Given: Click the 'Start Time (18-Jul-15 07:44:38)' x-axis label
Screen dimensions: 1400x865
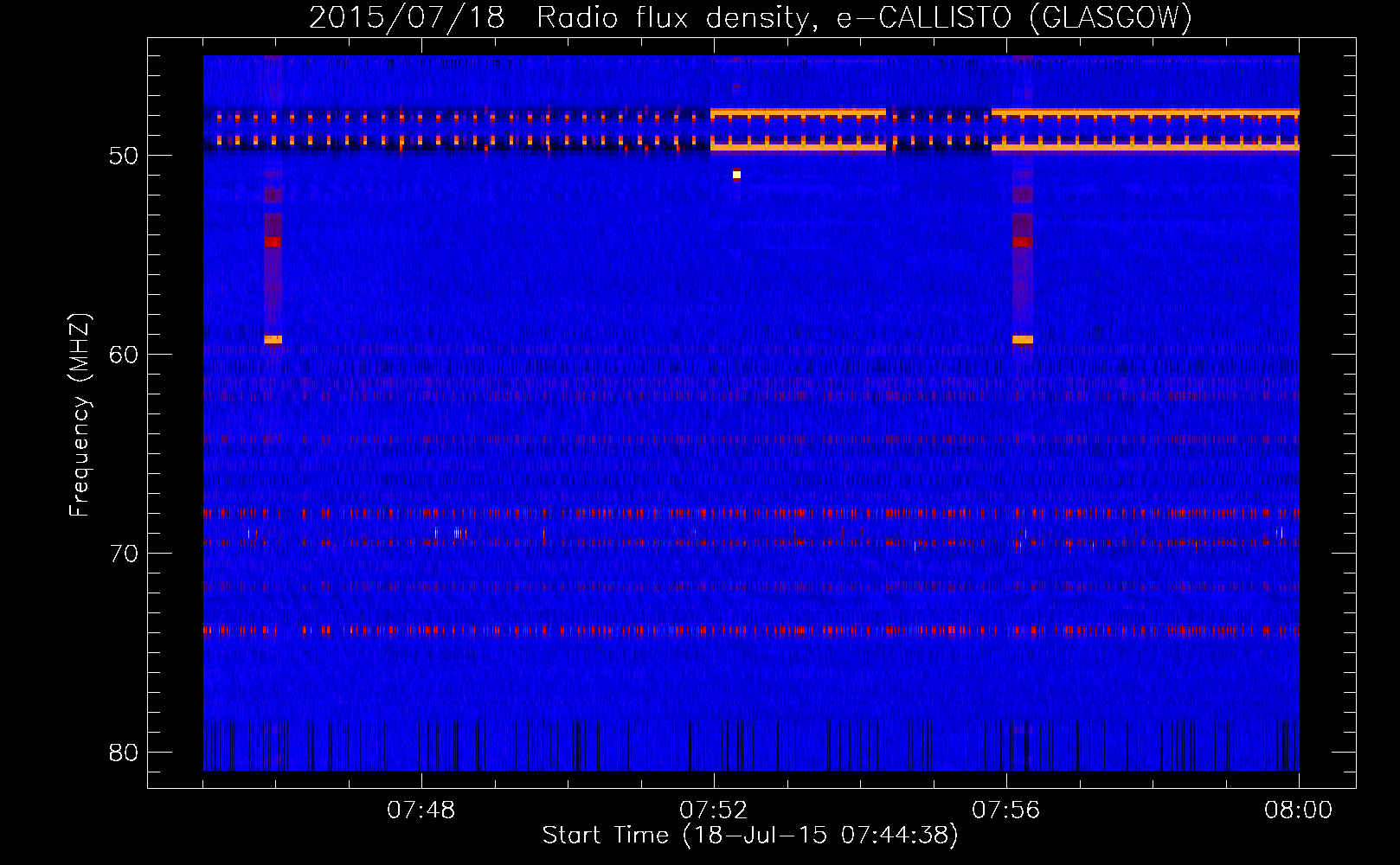Looking at the screenshot, I should click(x=750, y=836).
